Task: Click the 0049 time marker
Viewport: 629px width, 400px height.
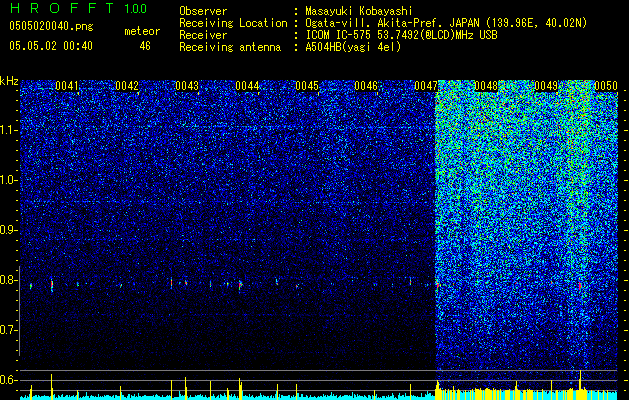Action: pyautogui.click(x=546, y=86)
